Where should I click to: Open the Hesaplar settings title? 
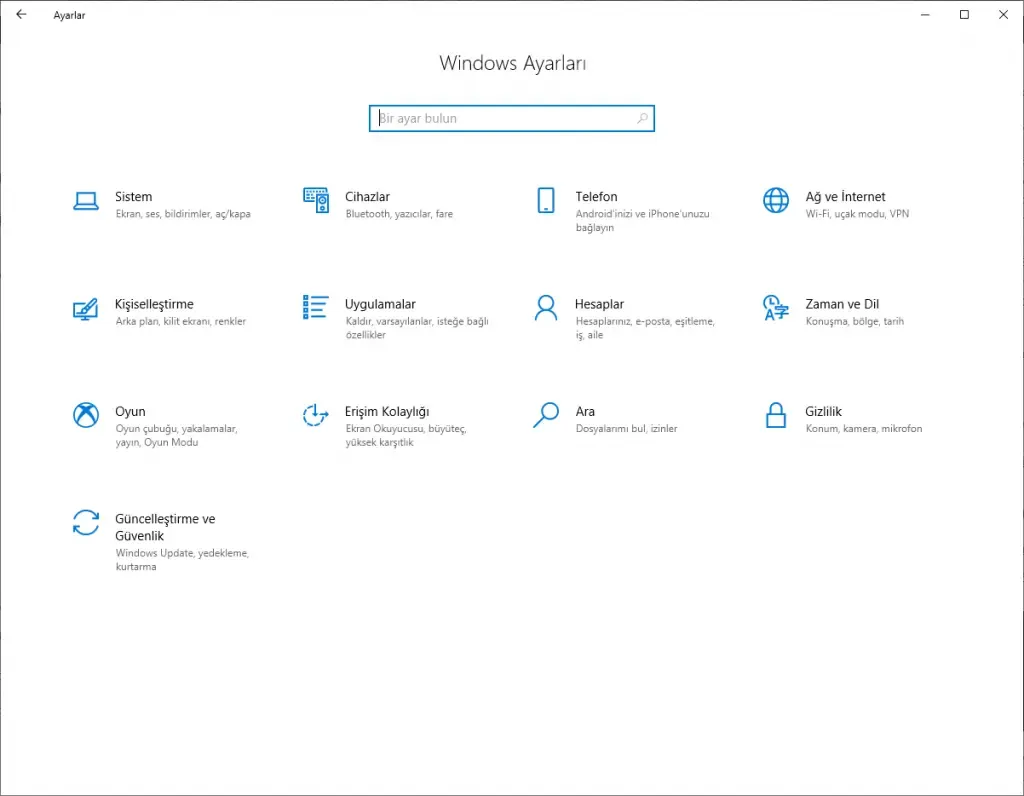(x=599, y=304)
